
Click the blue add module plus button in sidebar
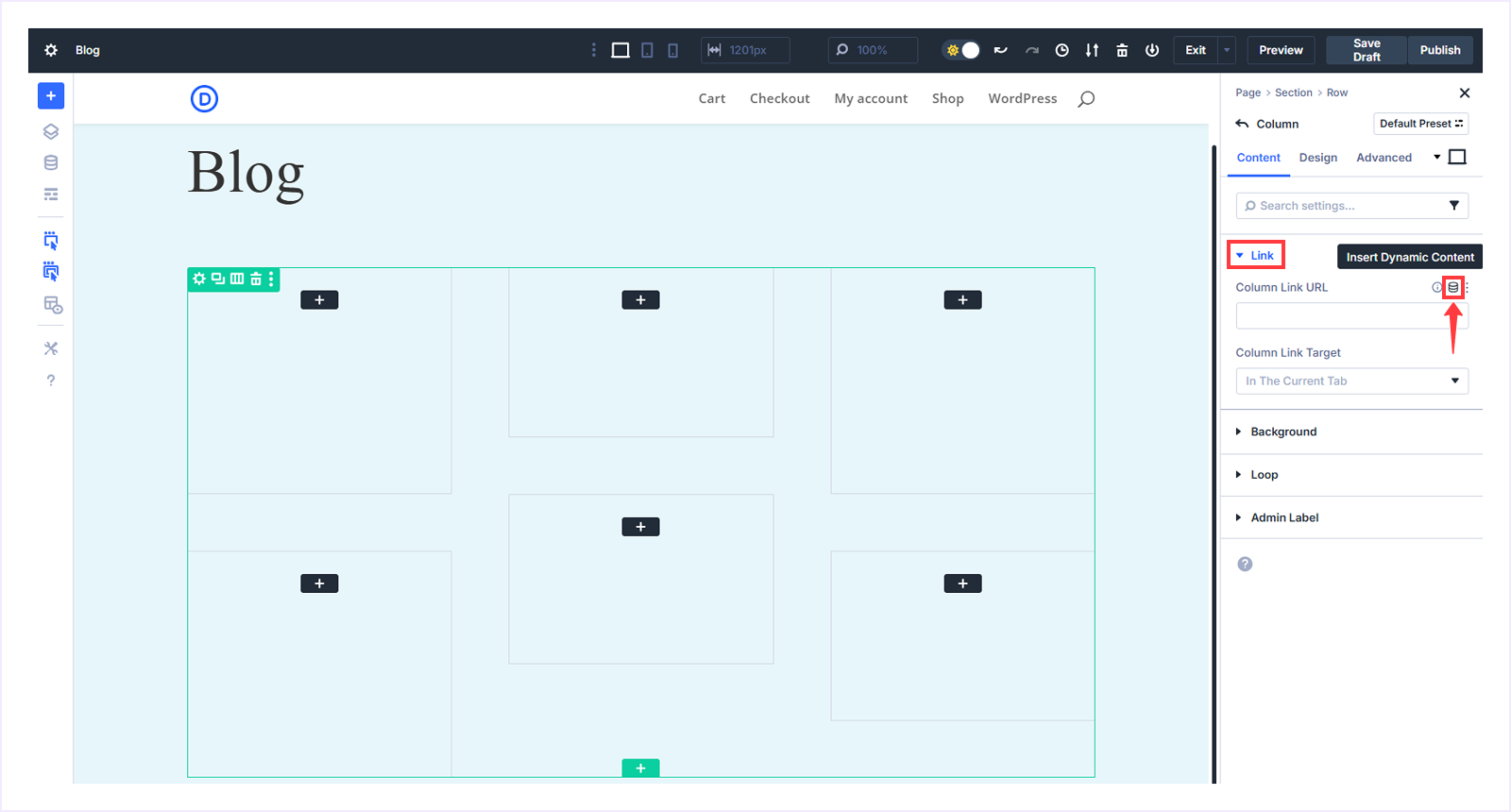click(51, 95)
